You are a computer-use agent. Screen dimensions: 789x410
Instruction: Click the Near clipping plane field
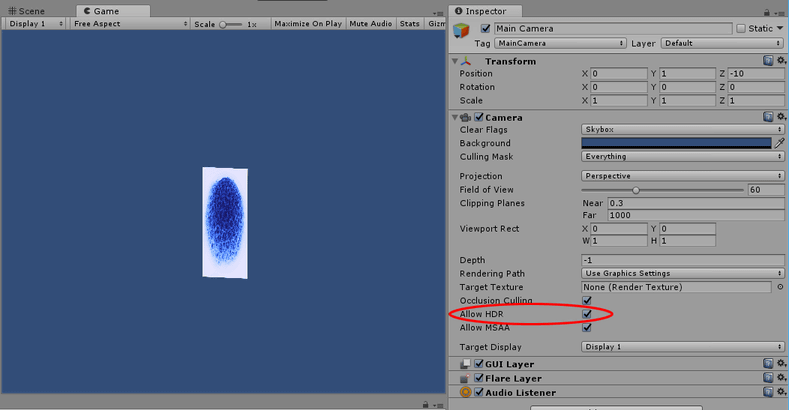pyautogui.click(x=696, y=203)
